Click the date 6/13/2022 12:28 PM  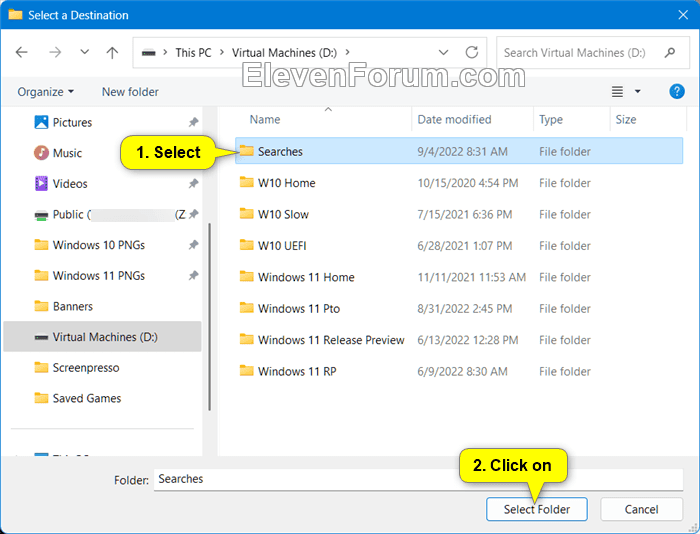[x=467, y=340]
